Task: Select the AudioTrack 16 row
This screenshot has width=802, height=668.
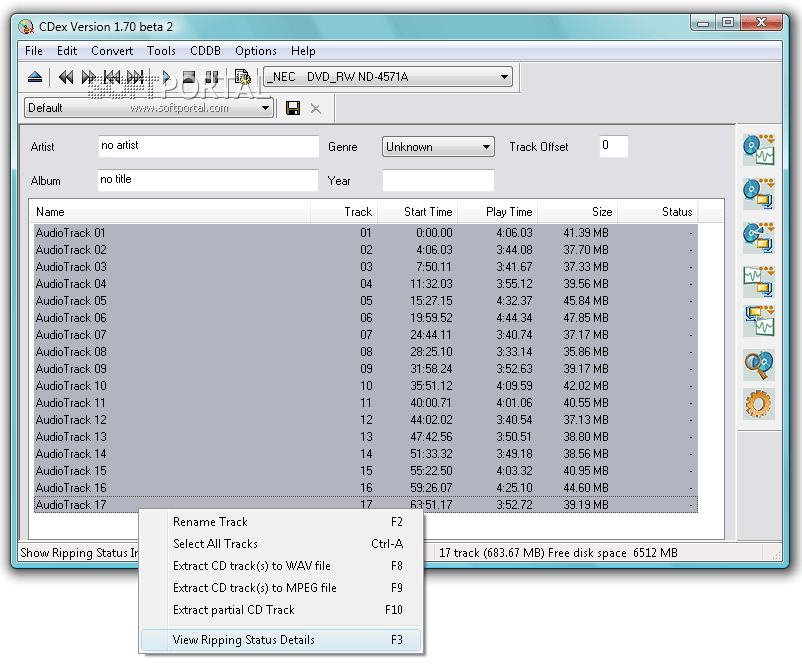Action: (x=366, y=487)
